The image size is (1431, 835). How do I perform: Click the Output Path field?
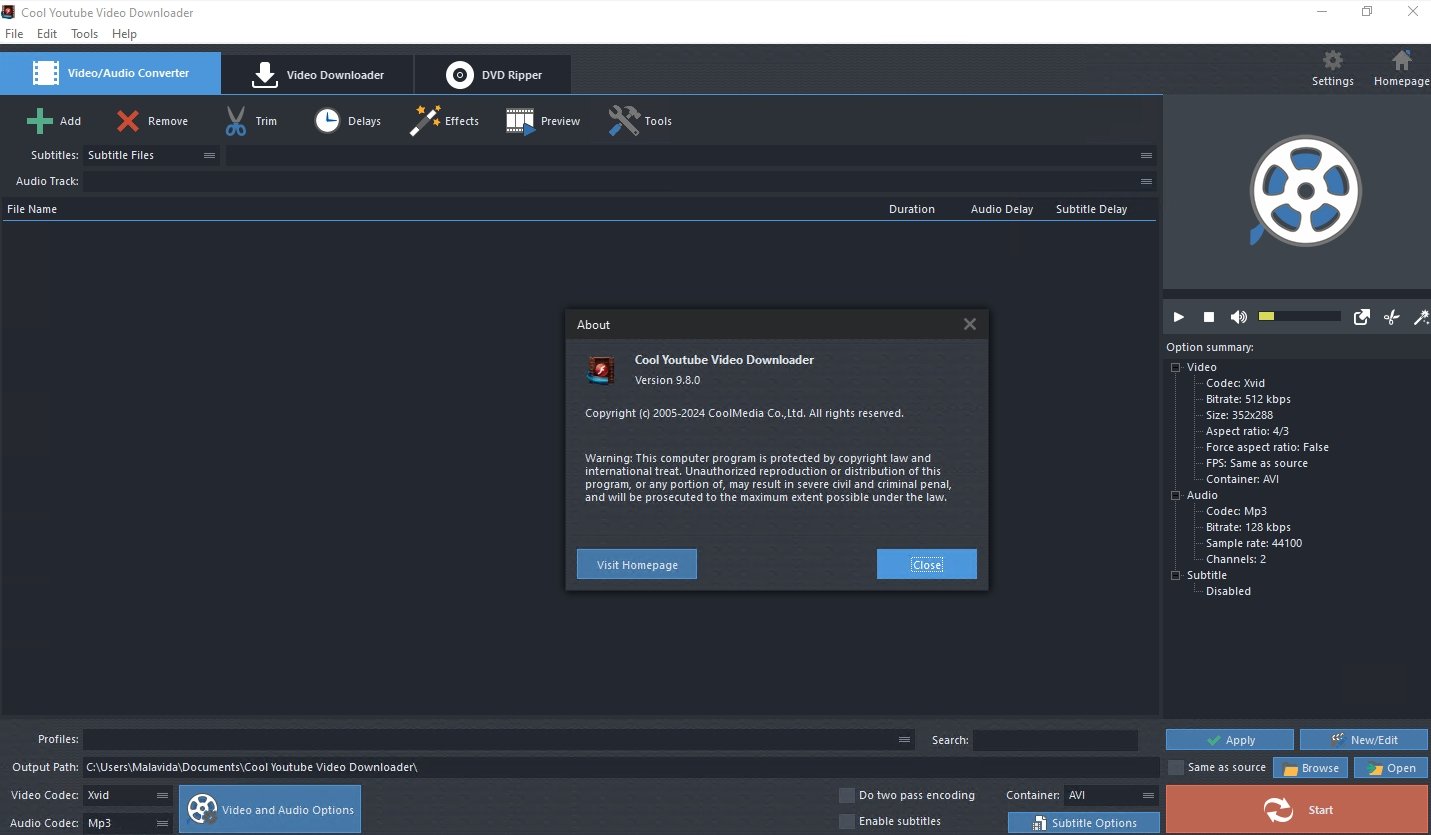tap(621, 767)
